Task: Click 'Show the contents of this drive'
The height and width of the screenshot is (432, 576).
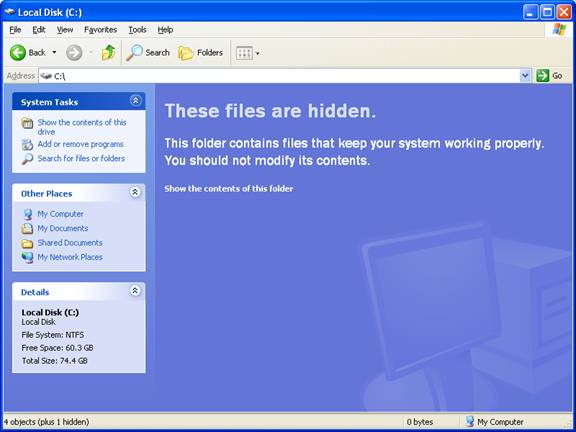Action: tap(82, 127)
